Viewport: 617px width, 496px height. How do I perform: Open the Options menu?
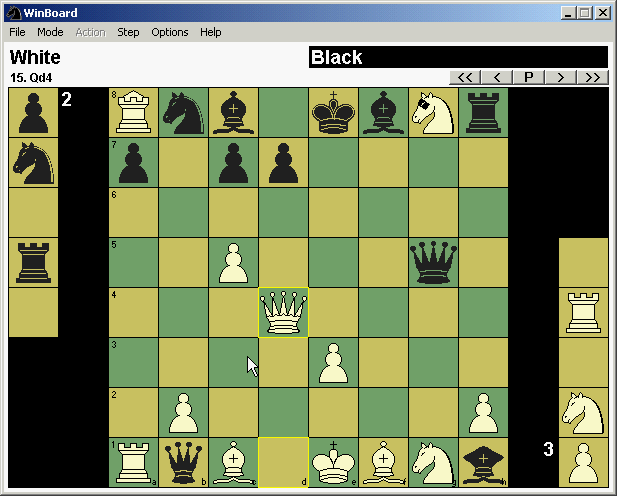170,32
